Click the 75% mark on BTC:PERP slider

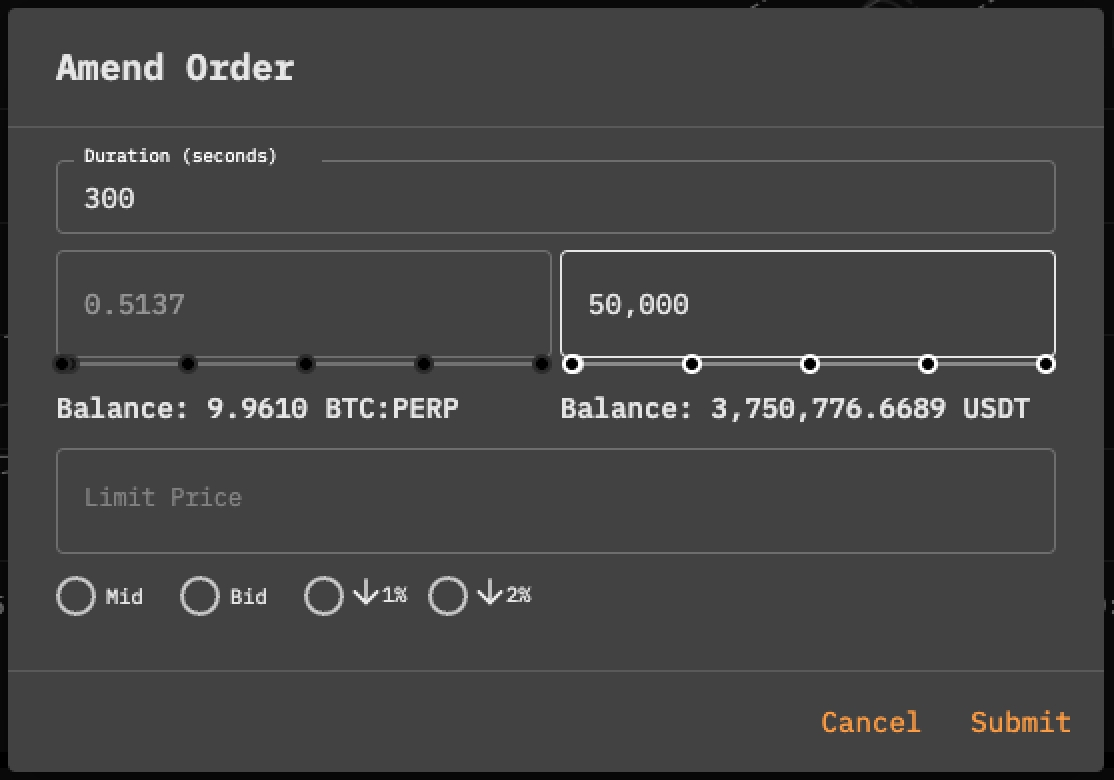tap(424, 364)
